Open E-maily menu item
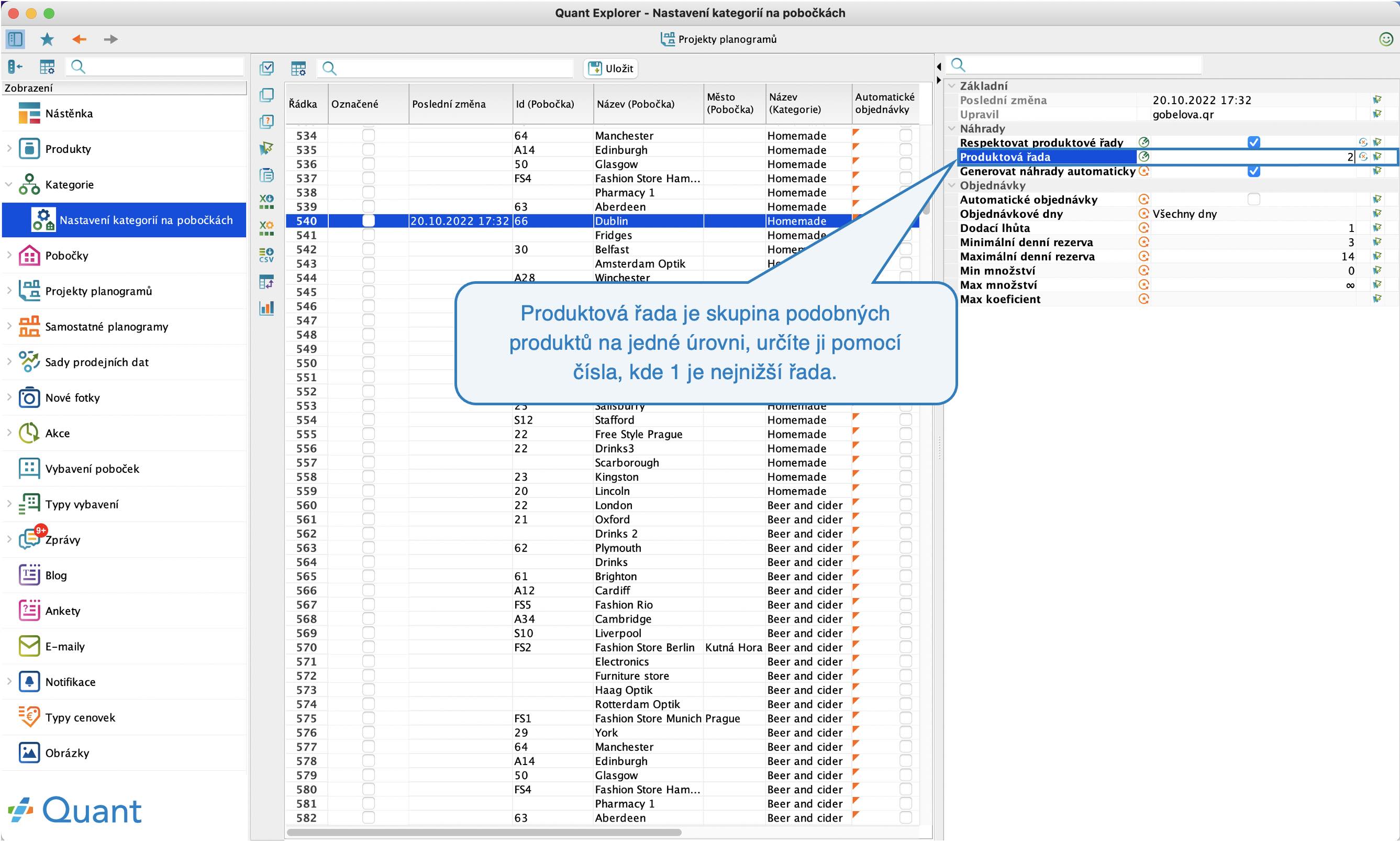Screen dimensions: 1400x841 pyautogui.click(x=124, y=646)
